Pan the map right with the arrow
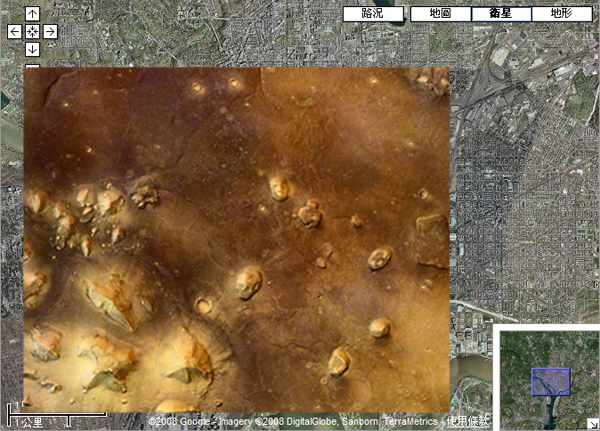Image resolution: width=600 pixels, height=431 pixels. pyautogui.click(x=51, y=32)
